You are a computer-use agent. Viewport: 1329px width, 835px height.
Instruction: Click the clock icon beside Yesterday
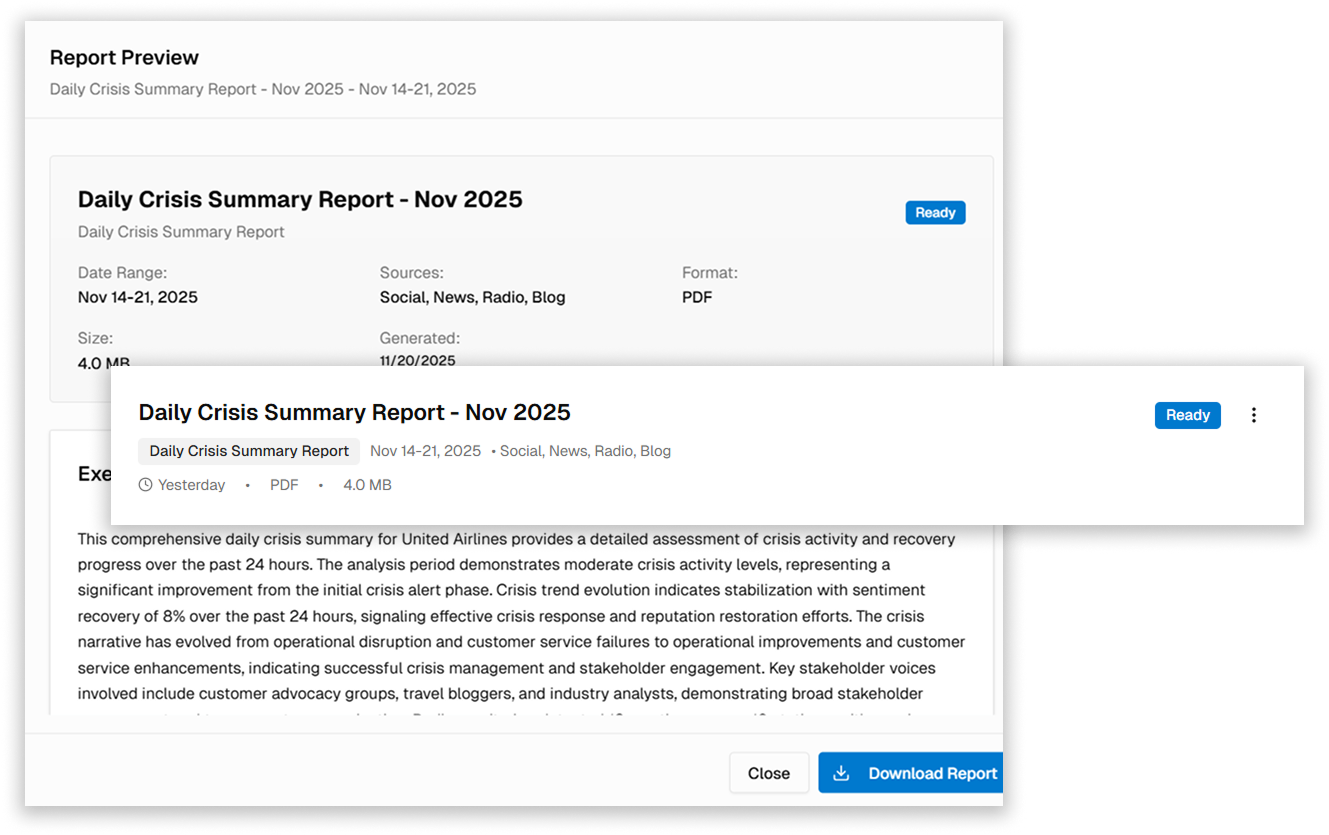[144, 484]
